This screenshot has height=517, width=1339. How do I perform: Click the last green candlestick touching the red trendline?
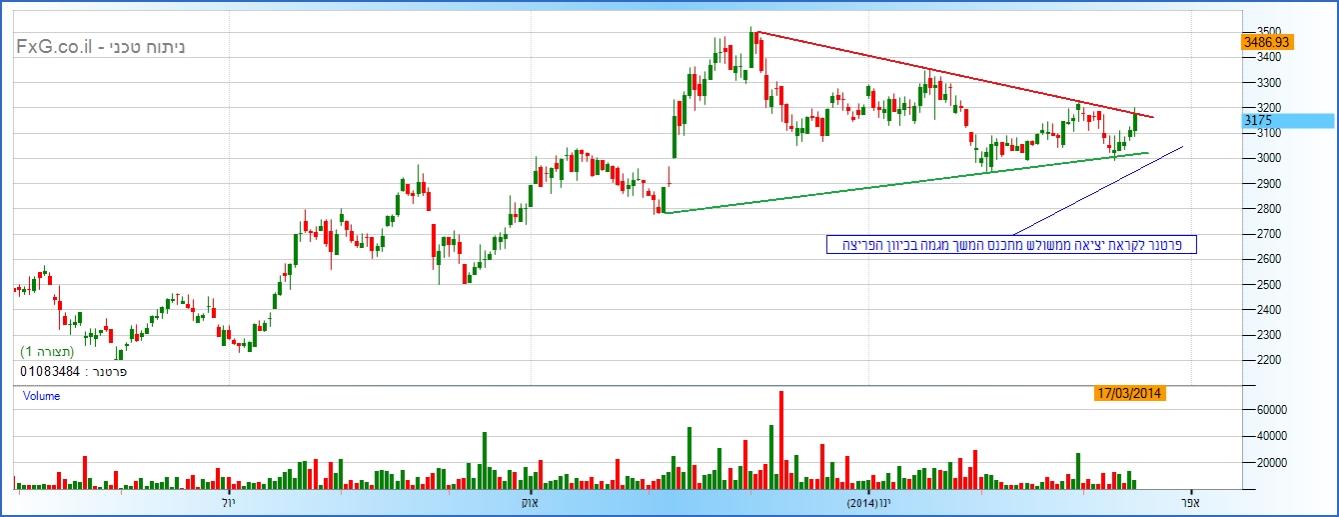pos(1135,124)
